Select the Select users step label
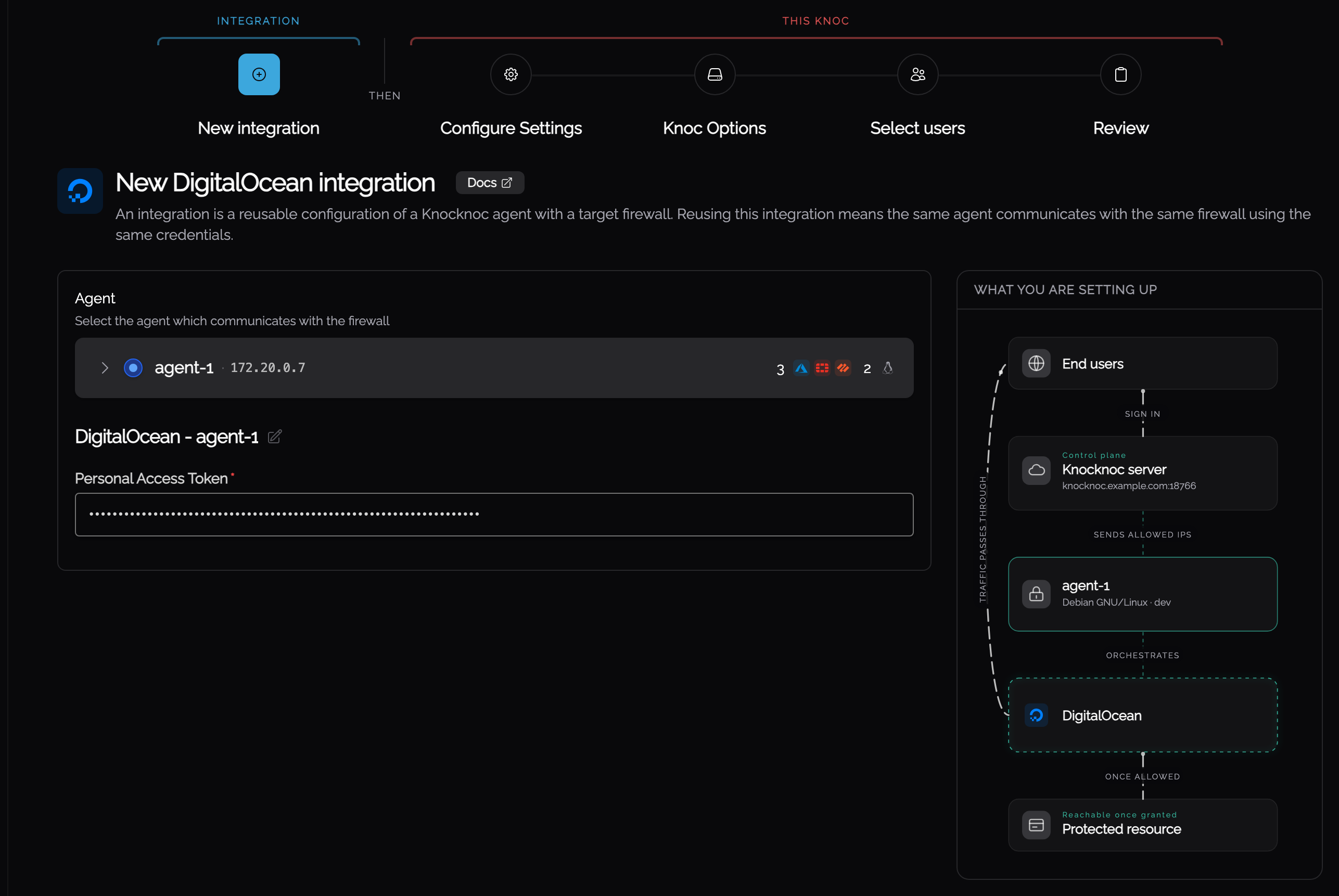Image resolution: width=1339 pixels, height=896 pixels. pyautogui.click(x=918, y=128)
